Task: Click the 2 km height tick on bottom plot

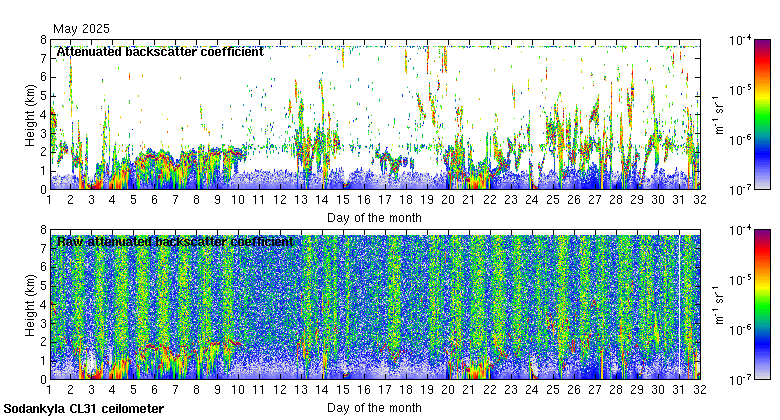Action: [43, 342]
